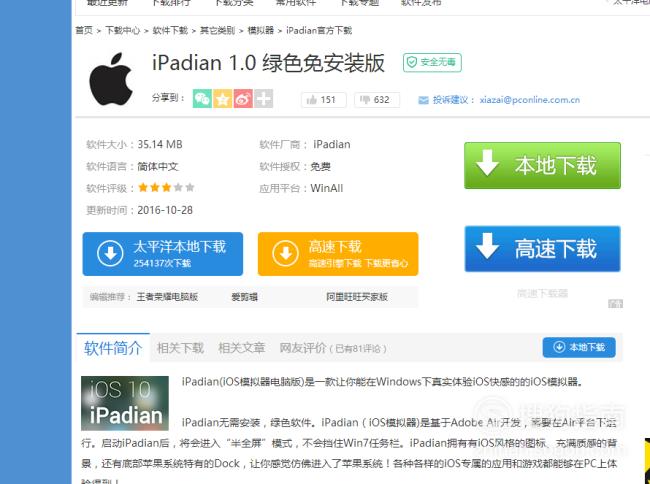Share to Weibo icon
Image resolution: width=650 pixels, height=484 pixels.
coord(243,99)
